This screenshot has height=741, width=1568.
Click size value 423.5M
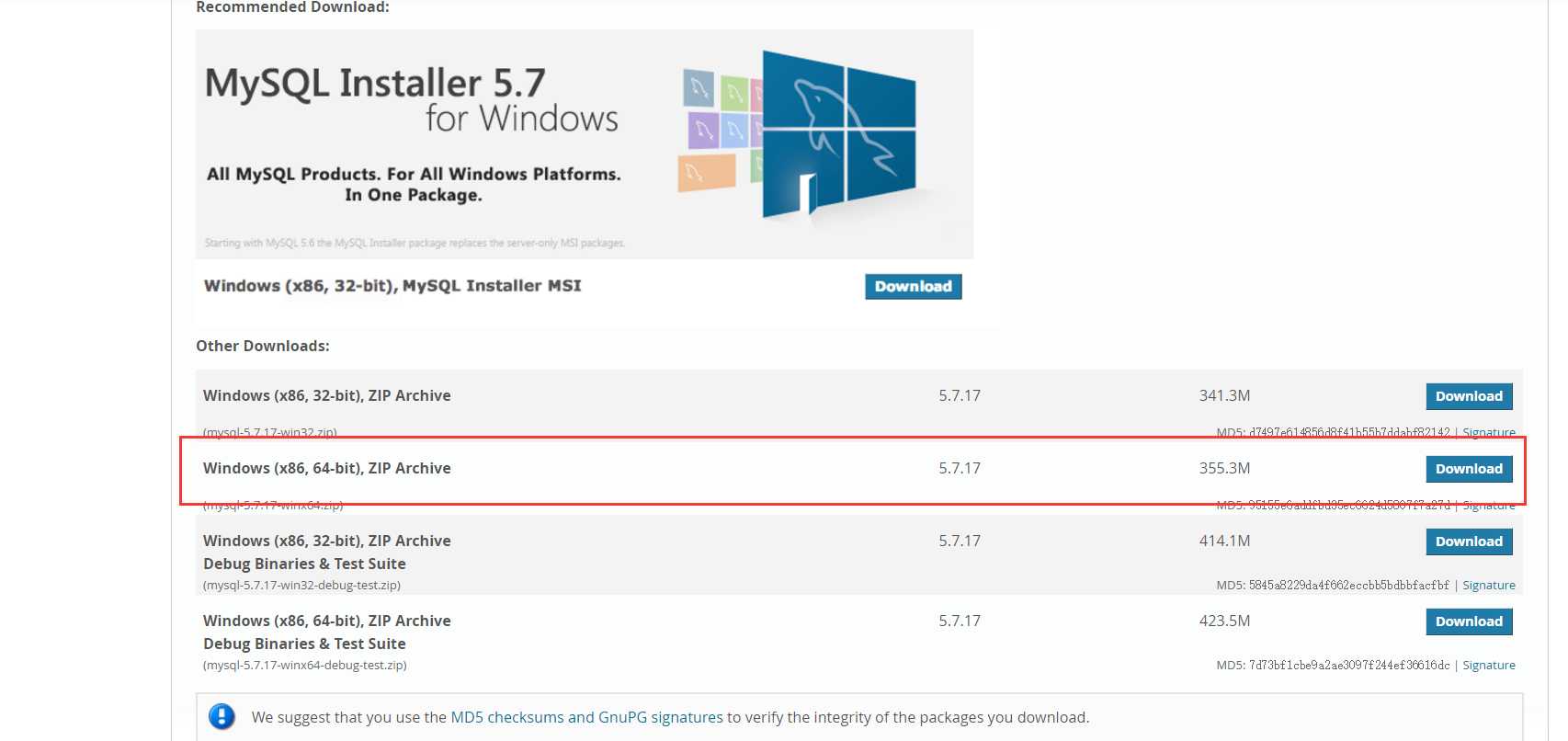[x=1224, y=621]
